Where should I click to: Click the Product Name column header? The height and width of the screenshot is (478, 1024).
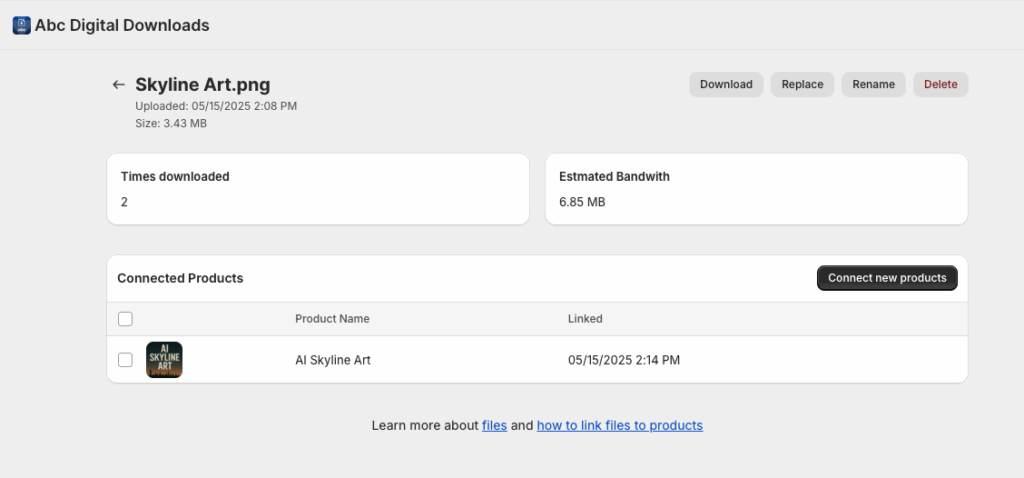tap(332, 319)
